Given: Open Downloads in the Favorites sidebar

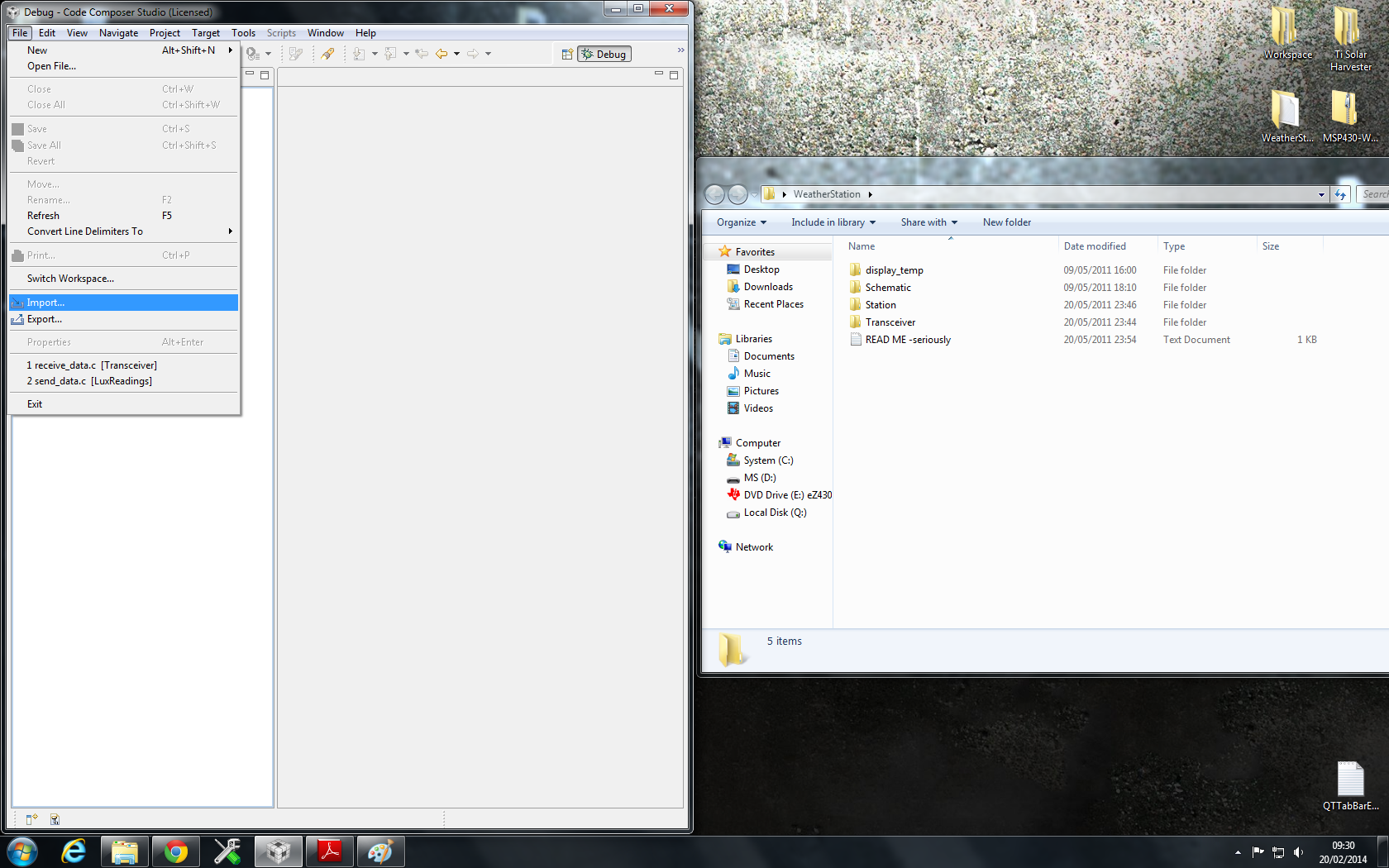Looking at the screenshot, I should click(x=768, y=287).
